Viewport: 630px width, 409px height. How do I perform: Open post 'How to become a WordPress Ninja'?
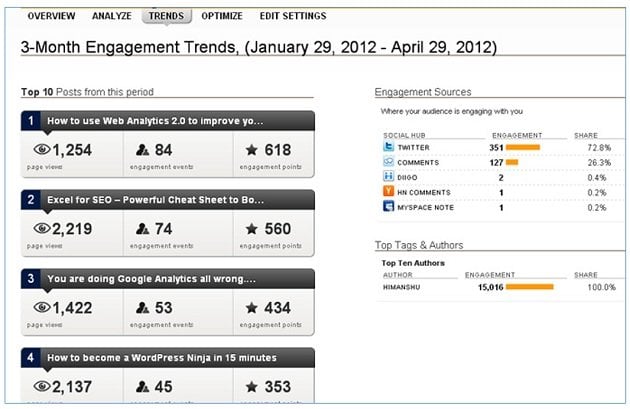(162, 358)
